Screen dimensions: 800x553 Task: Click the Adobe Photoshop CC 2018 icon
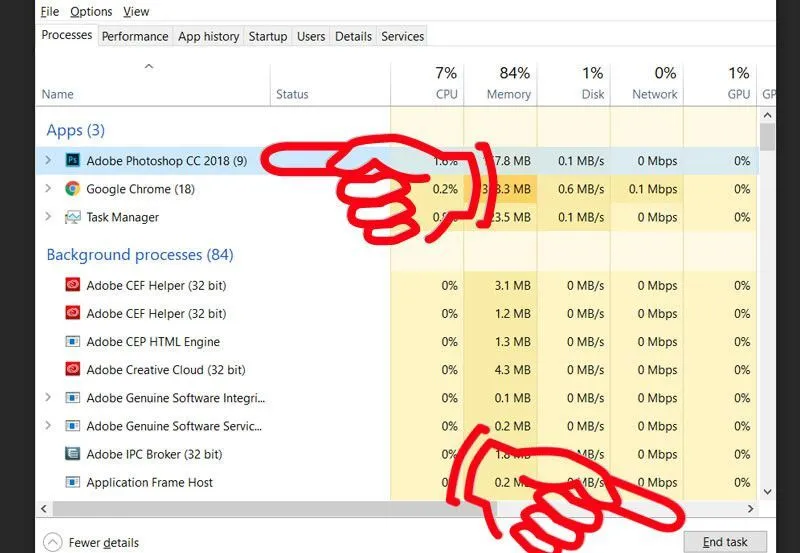coord(72,160)
